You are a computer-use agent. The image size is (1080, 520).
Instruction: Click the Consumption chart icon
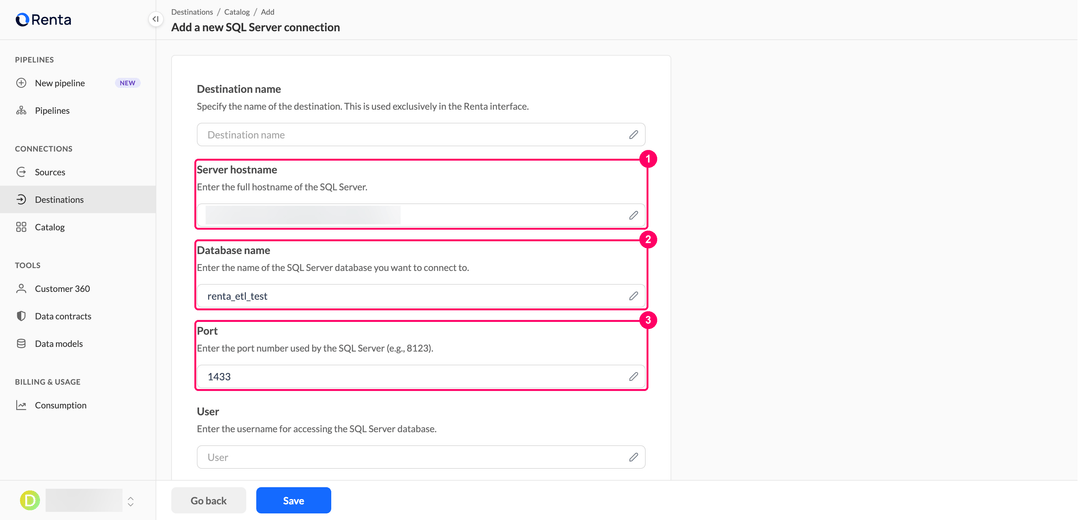pyautogui.click(x=21, y=406)
